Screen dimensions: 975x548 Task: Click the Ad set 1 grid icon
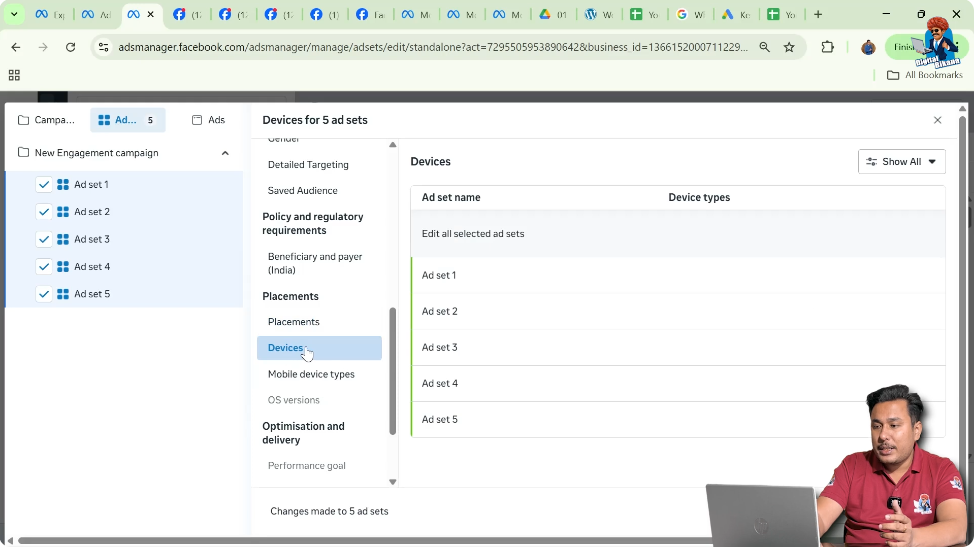tap(63, 185)
